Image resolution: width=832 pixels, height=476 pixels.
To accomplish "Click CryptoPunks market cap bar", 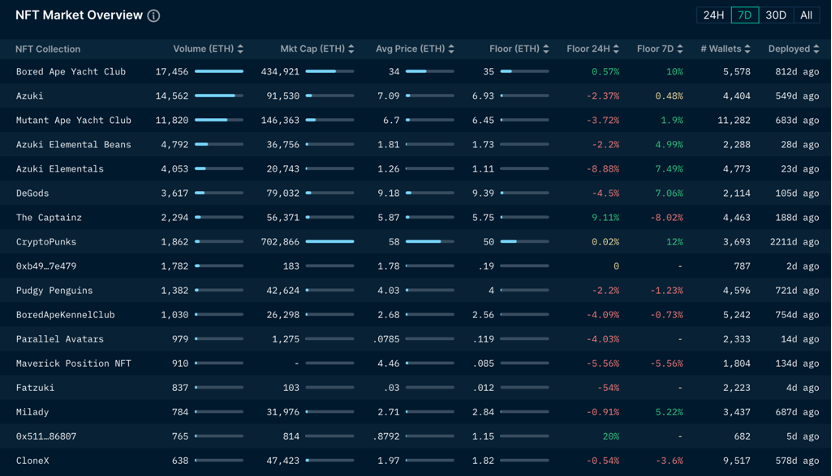I will pyautogui.click(x=330, y=241).
